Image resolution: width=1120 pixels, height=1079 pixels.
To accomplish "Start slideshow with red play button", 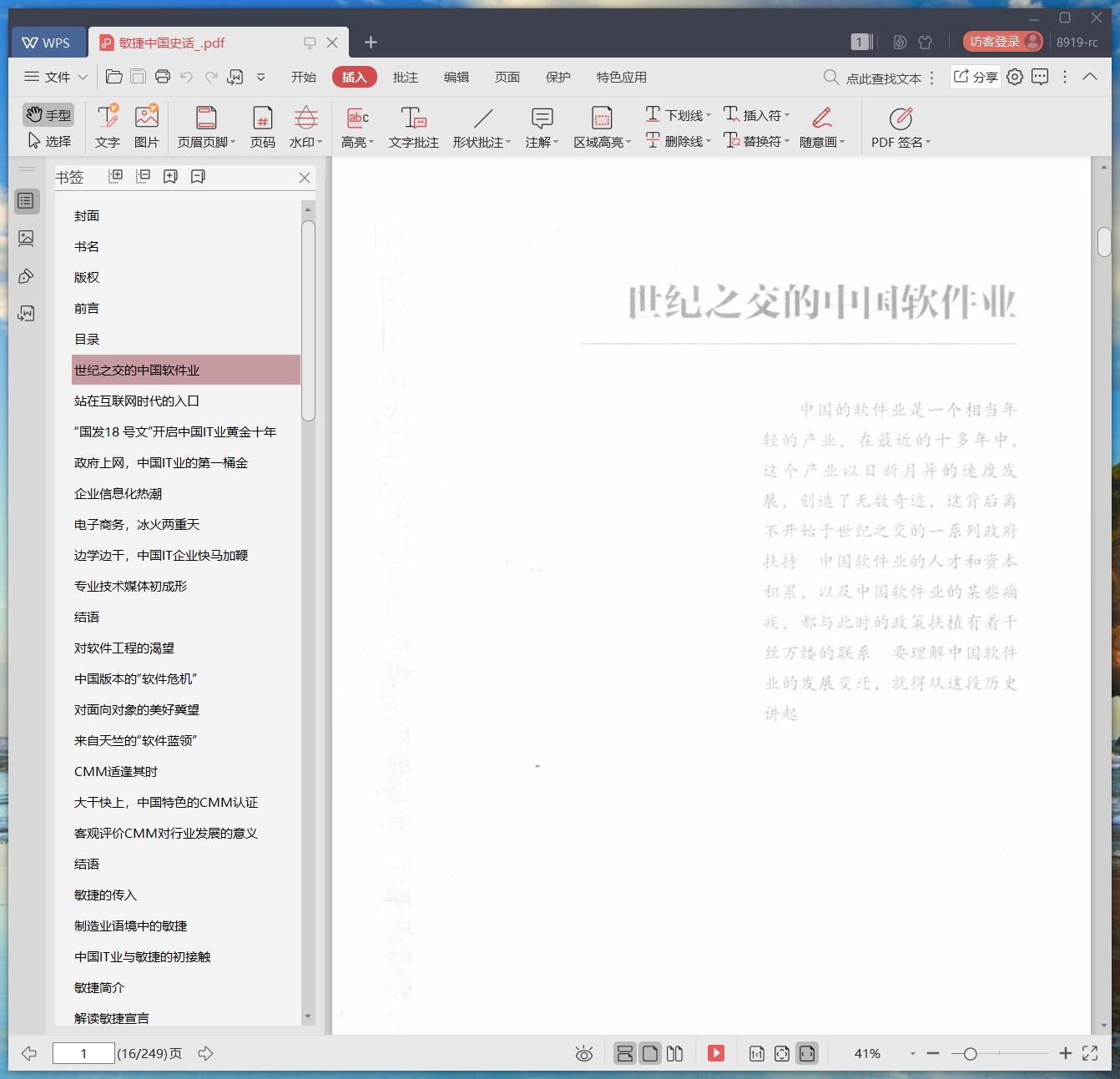I will [716, 1053].
